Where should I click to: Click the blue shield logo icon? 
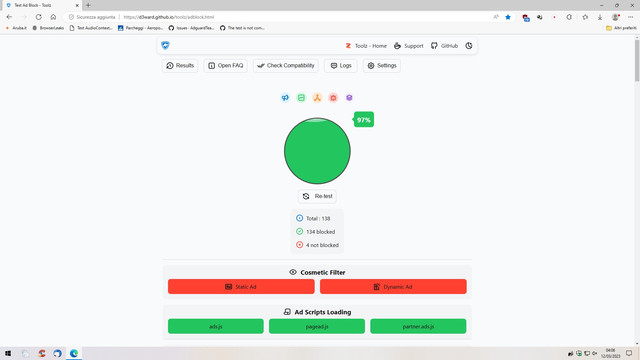(x=165, y=45)
